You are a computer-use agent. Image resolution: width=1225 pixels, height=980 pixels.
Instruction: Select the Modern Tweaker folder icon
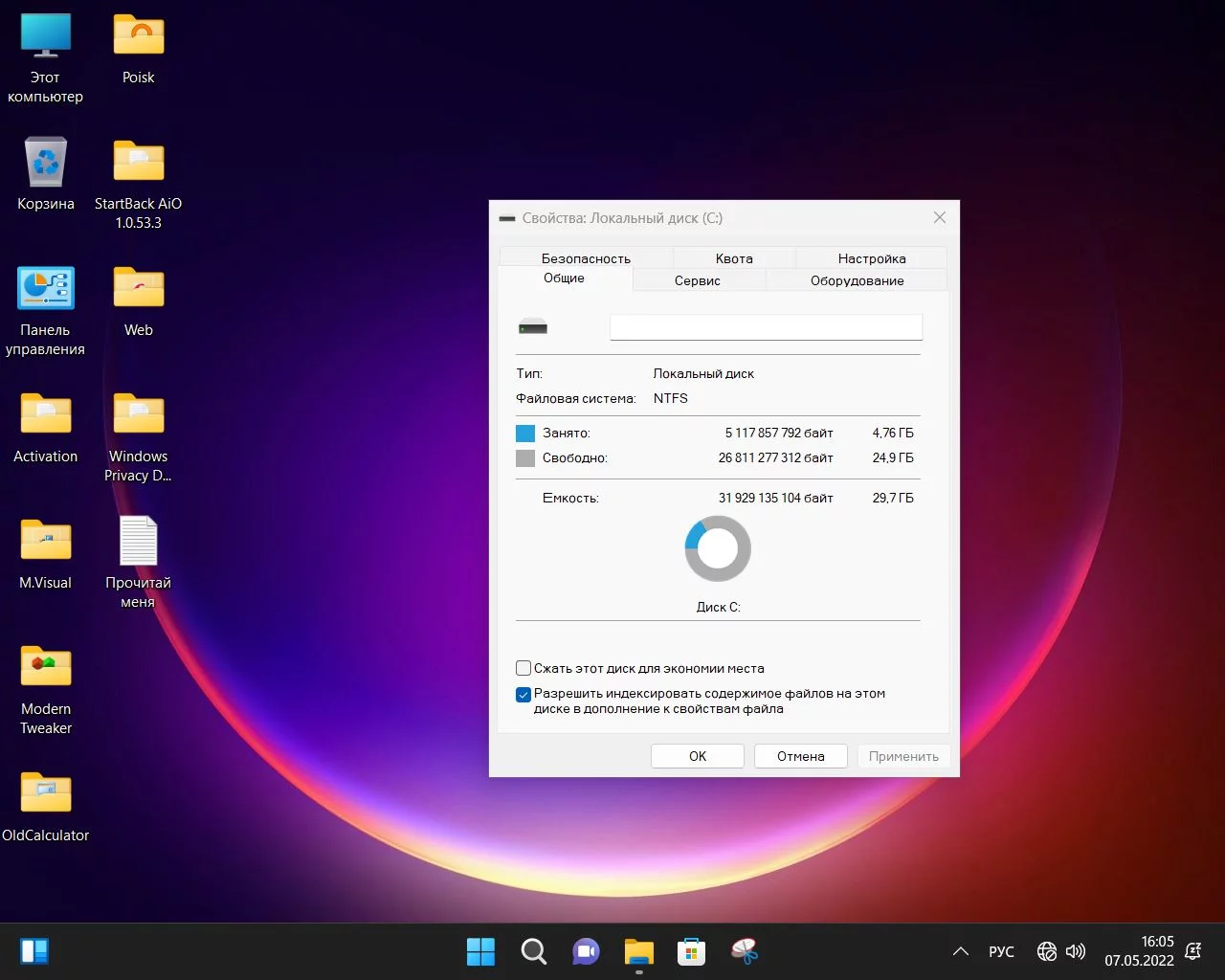click(45, 667)
